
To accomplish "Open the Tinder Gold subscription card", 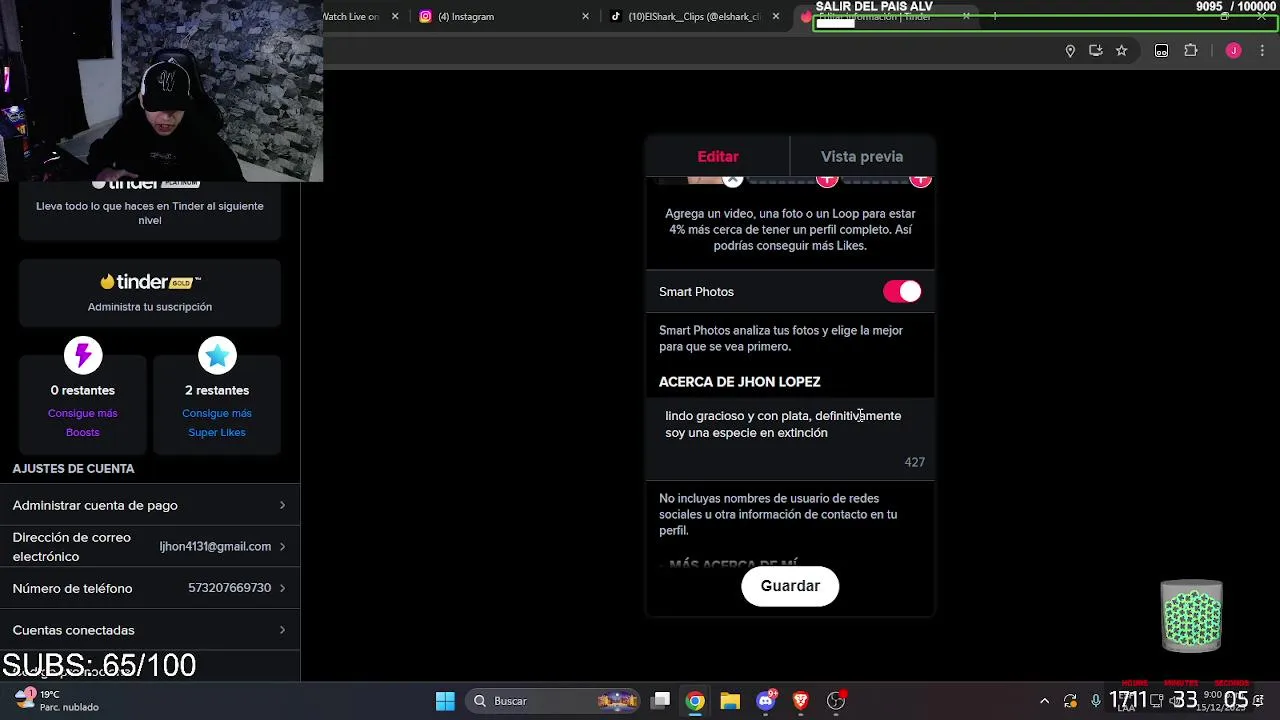I will pyautogui.click(x=150, y=292).
